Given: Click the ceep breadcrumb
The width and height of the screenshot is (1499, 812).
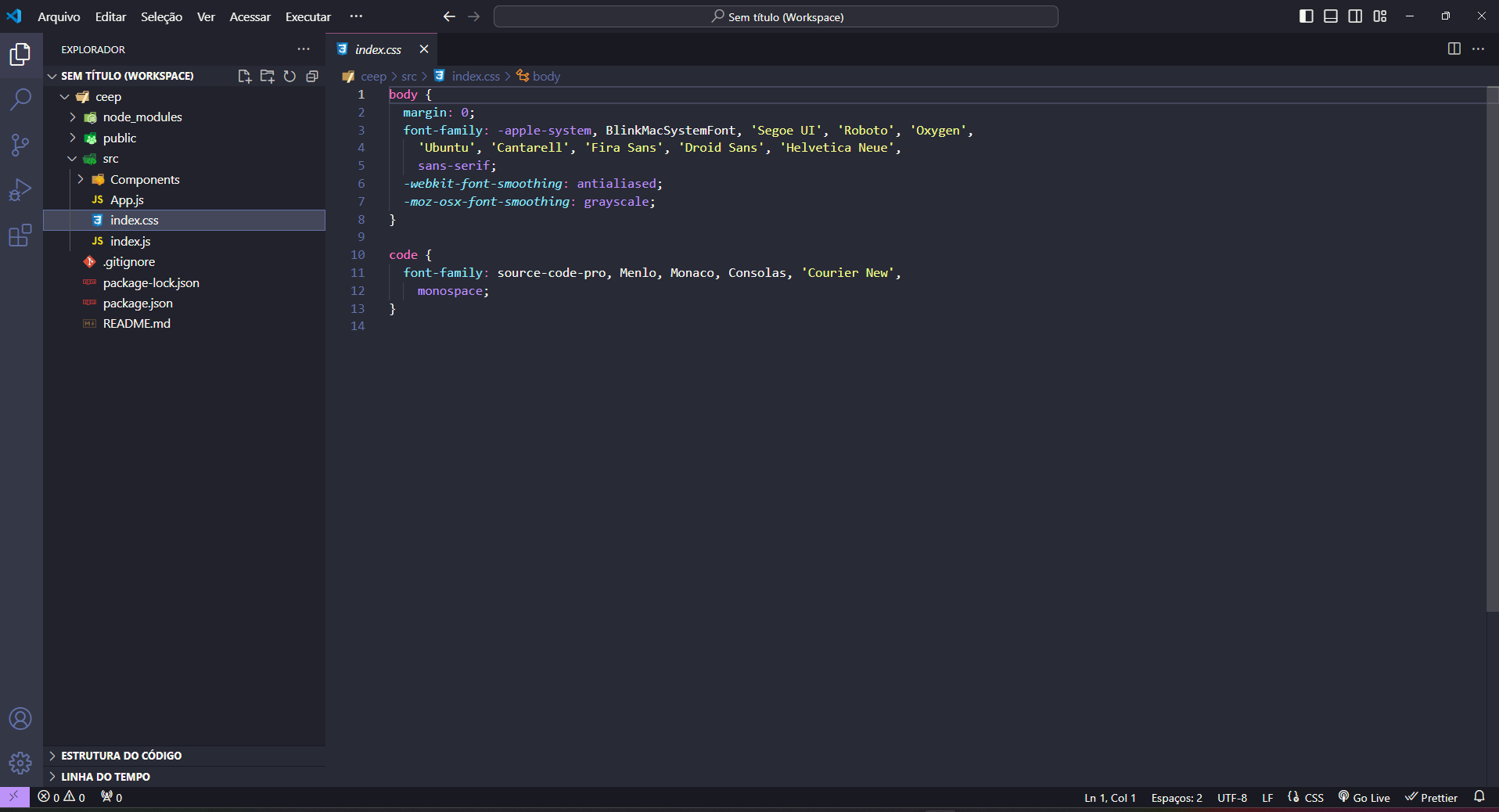Looking at the screenshot, I should point(373,76).
